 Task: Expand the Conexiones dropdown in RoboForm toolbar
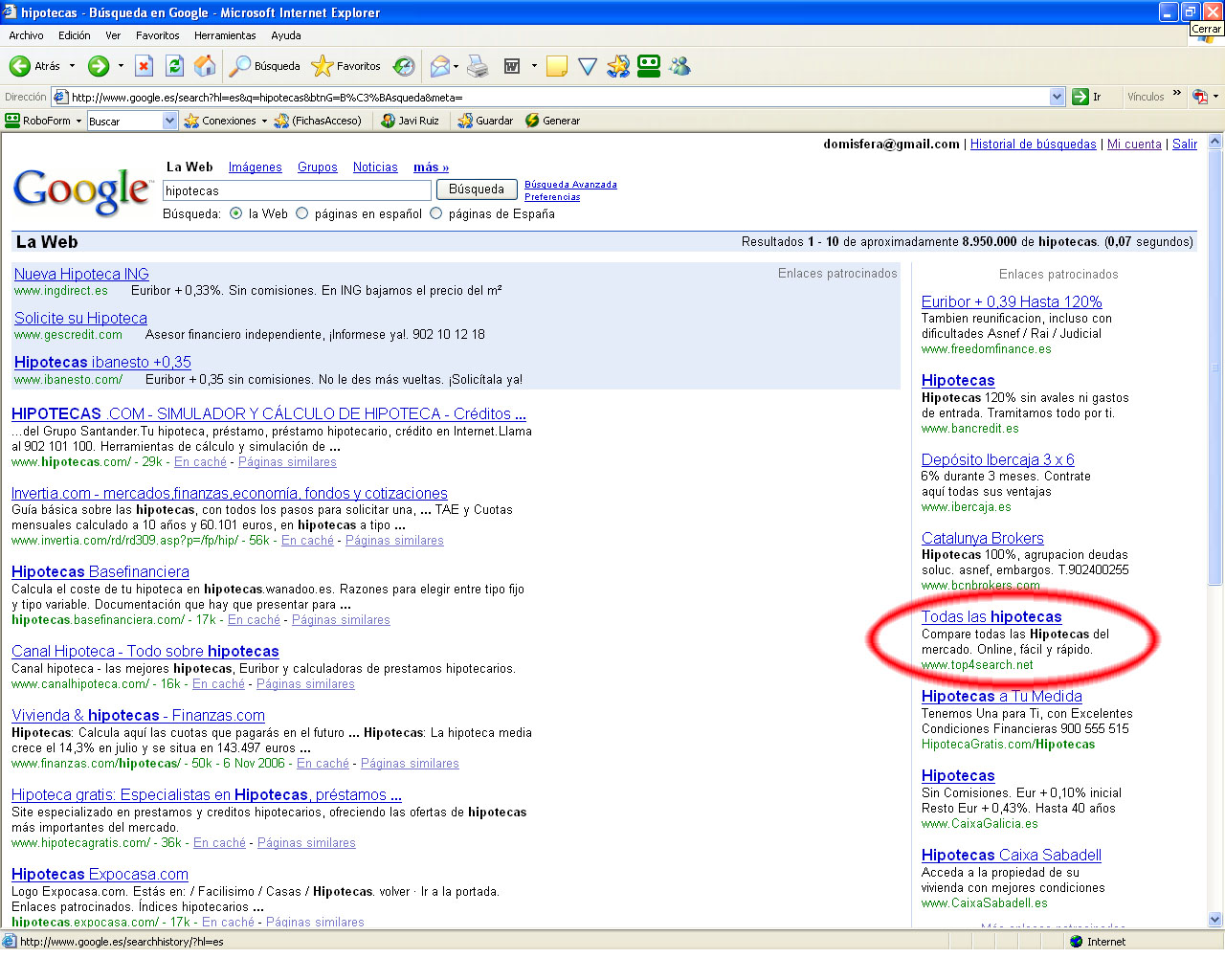tap(264, 121)
